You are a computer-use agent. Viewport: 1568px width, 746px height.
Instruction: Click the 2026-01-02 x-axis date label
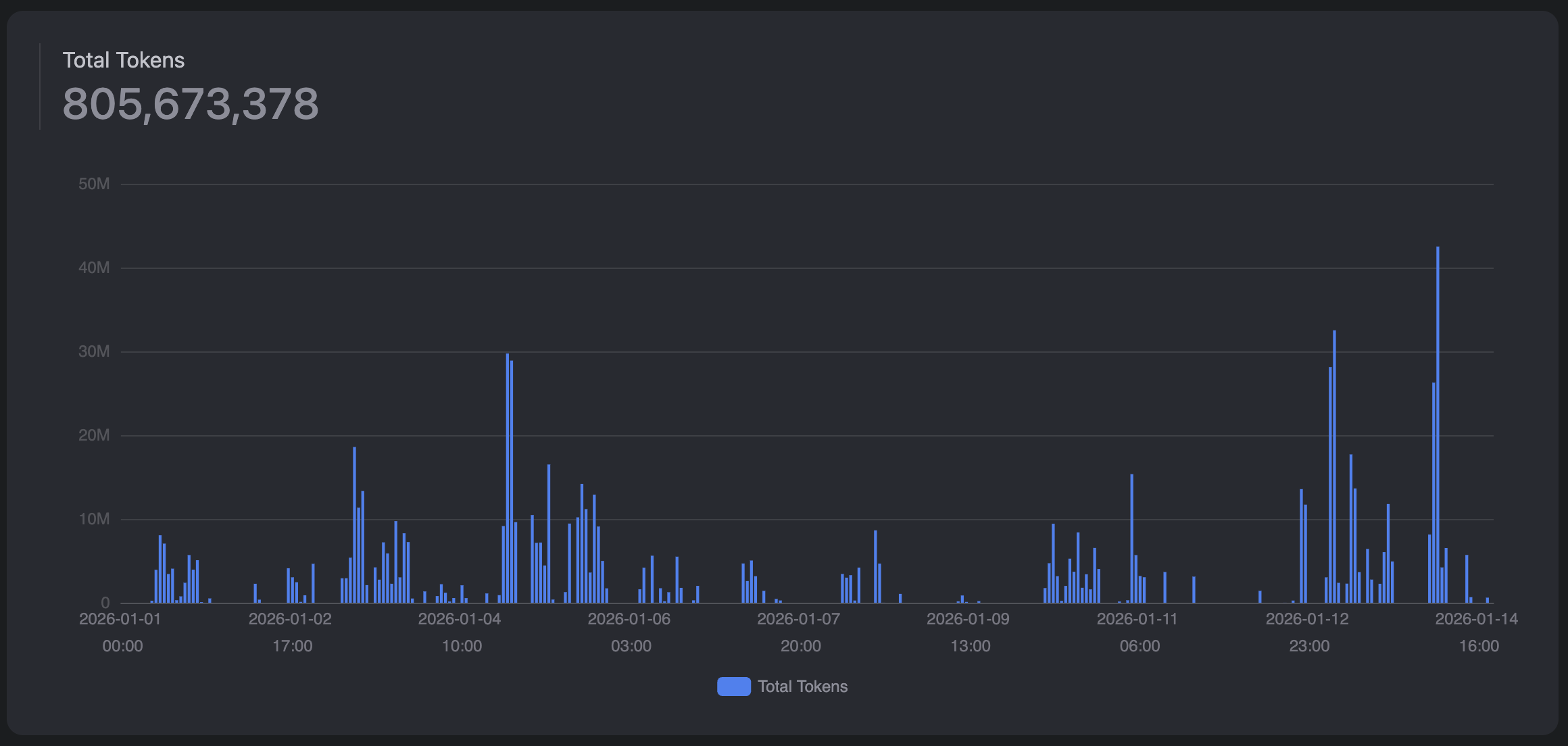(x=290, y=619)
